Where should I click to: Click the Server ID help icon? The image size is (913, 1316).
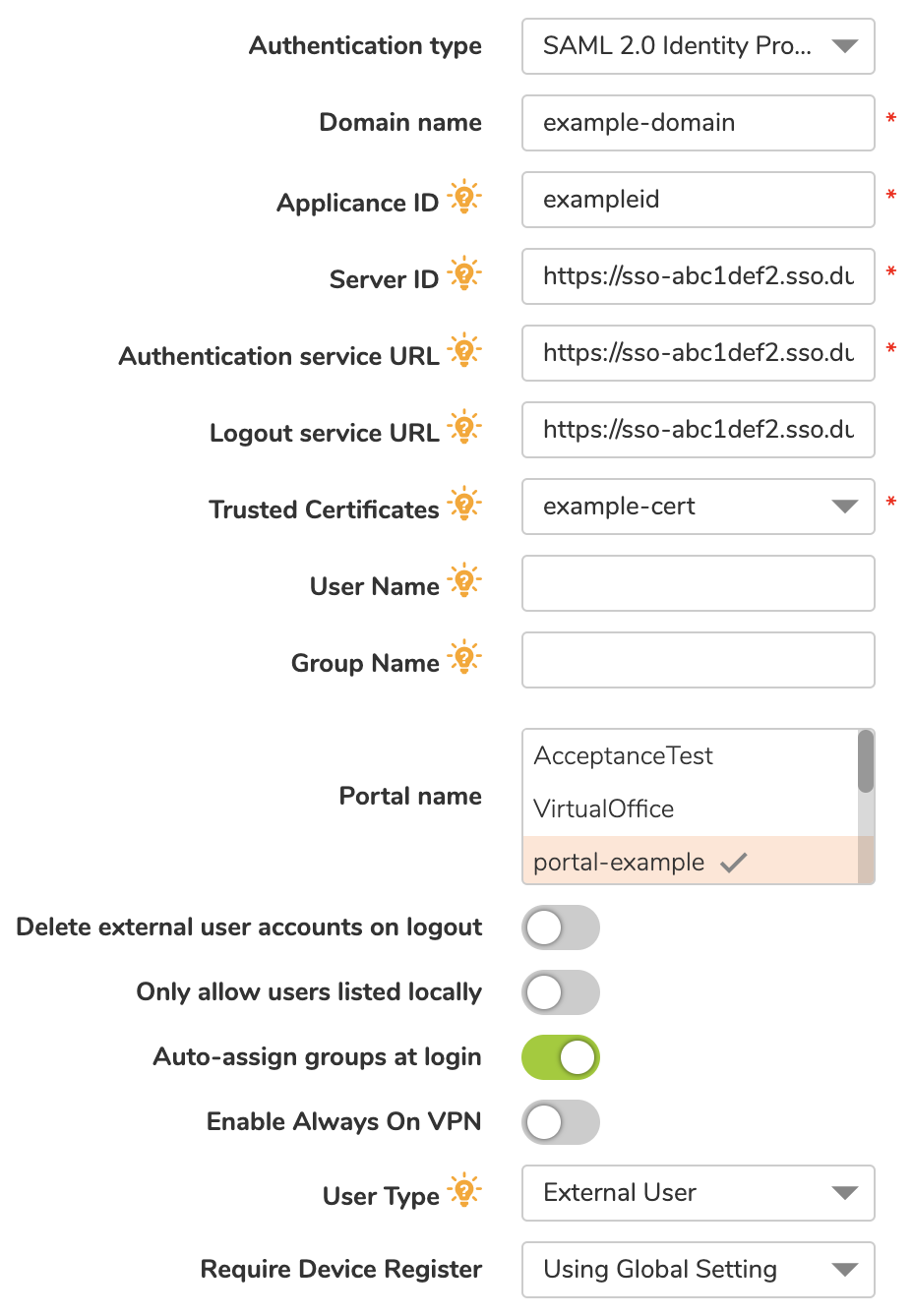463,272
